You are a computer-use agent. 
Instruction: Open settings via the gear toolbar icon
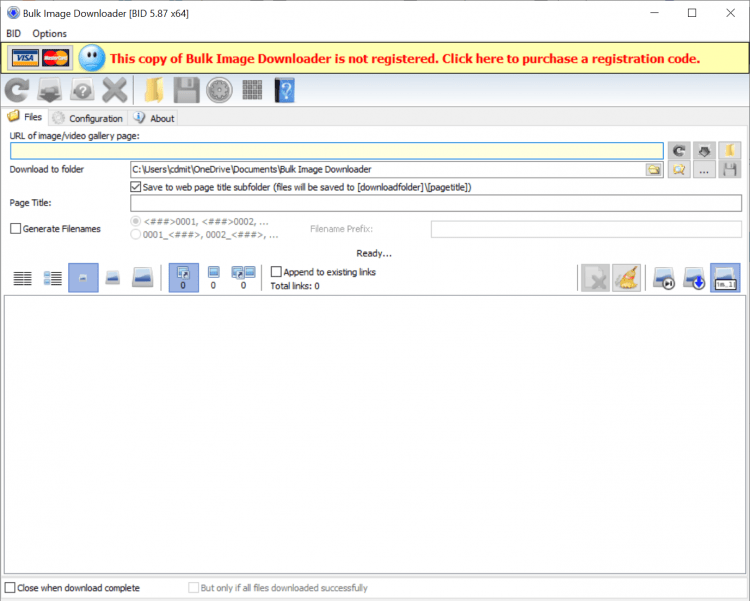point(220,90)
